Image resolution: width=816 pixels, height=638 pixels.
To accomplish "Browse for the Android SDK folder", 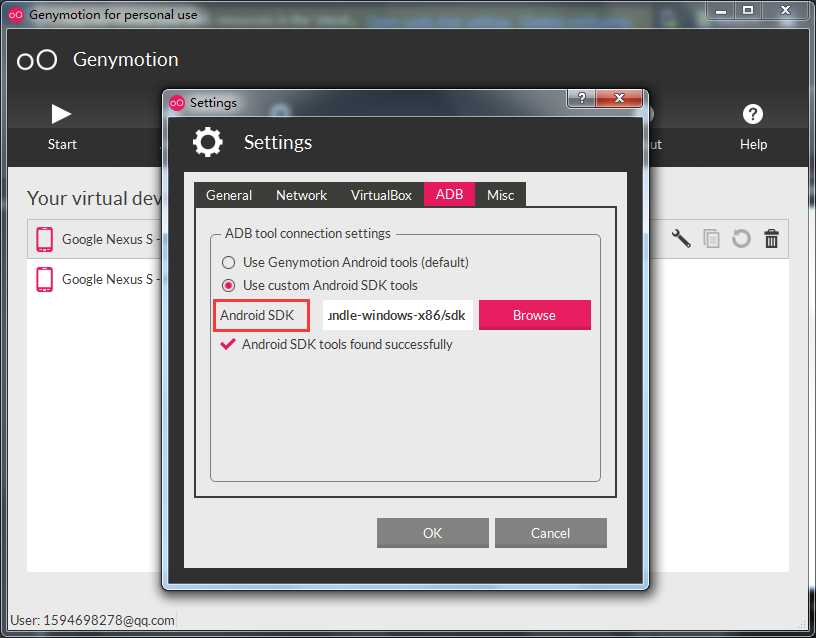I will (x=534, y=315).
